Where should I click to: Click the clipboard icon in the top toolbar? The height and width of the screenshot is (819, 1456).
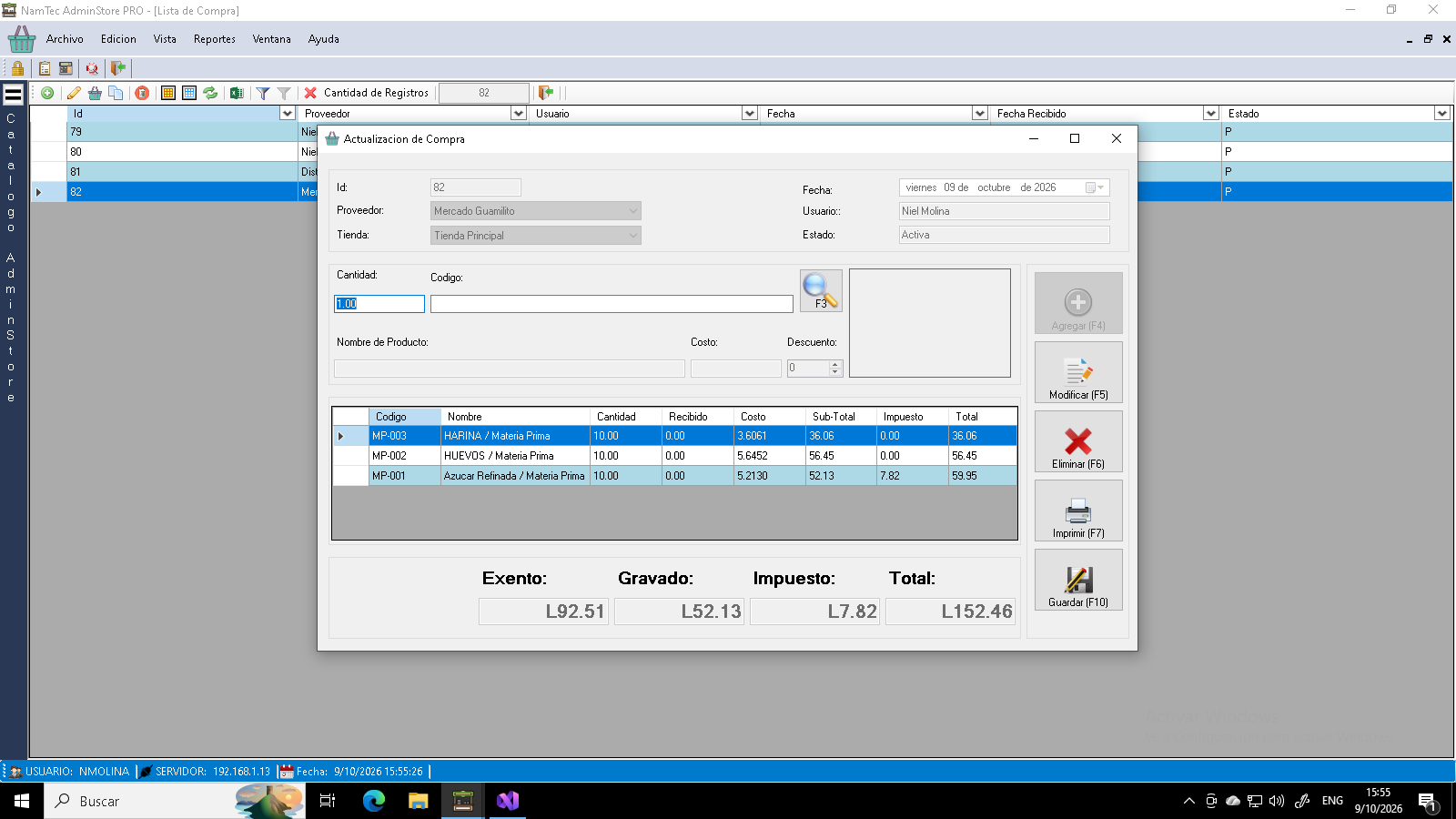coord(45,68)
